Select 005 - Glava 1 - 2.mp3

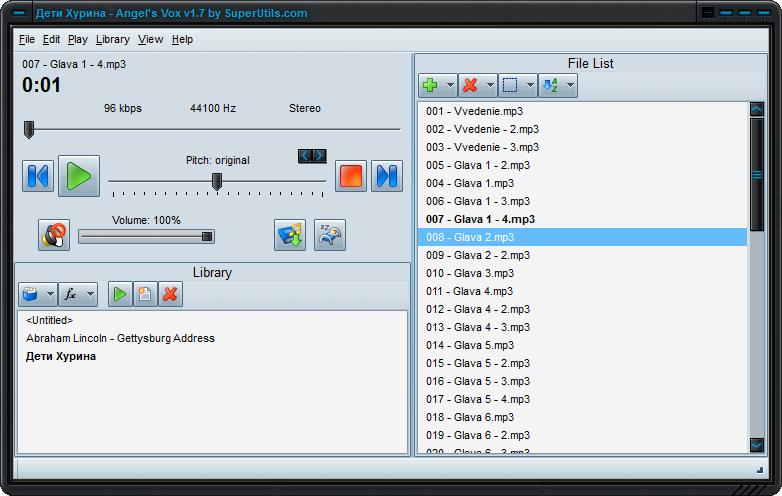(x=582, y=165)
